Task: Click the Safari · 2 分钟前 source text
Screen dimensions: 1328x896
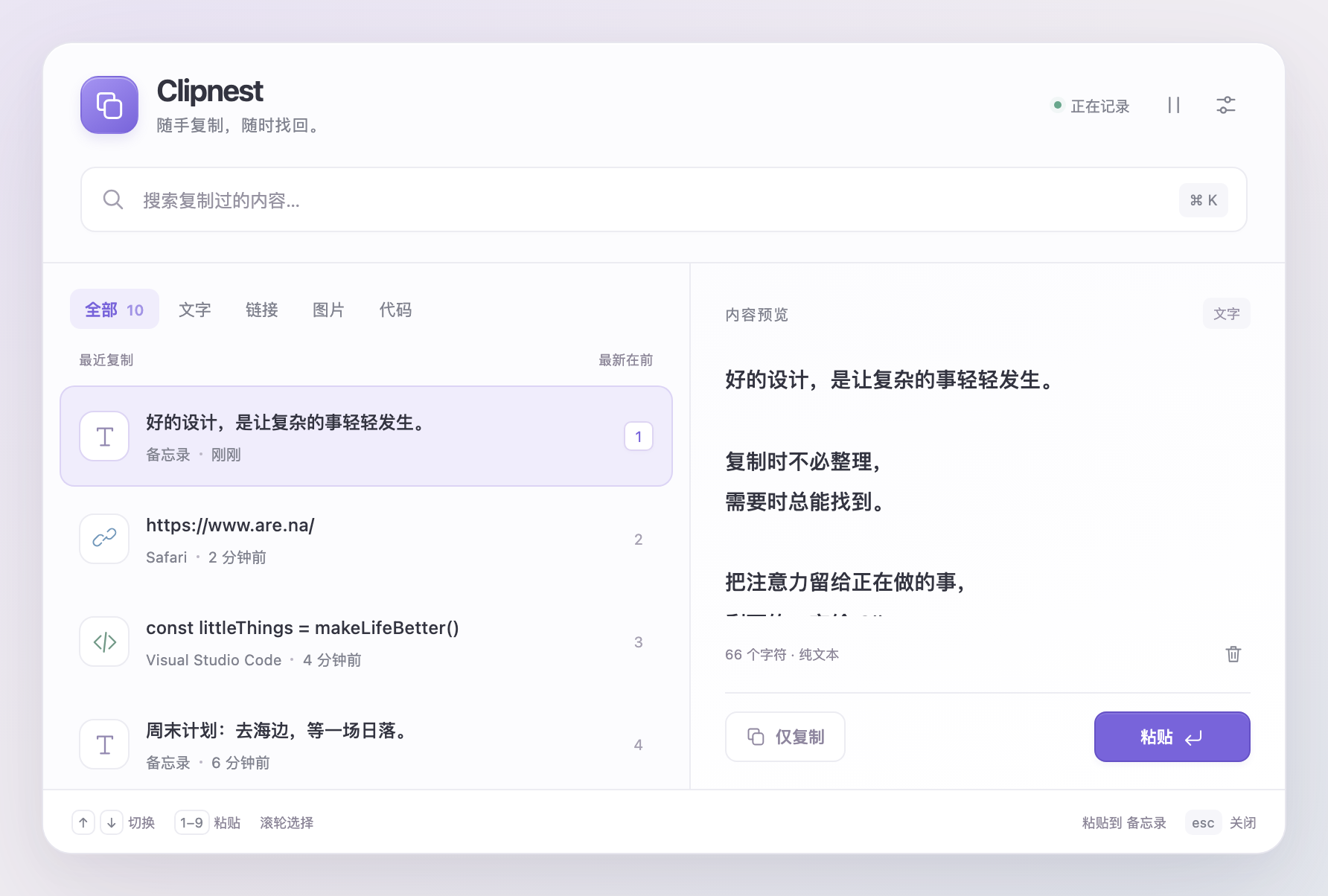Action: 206,557
